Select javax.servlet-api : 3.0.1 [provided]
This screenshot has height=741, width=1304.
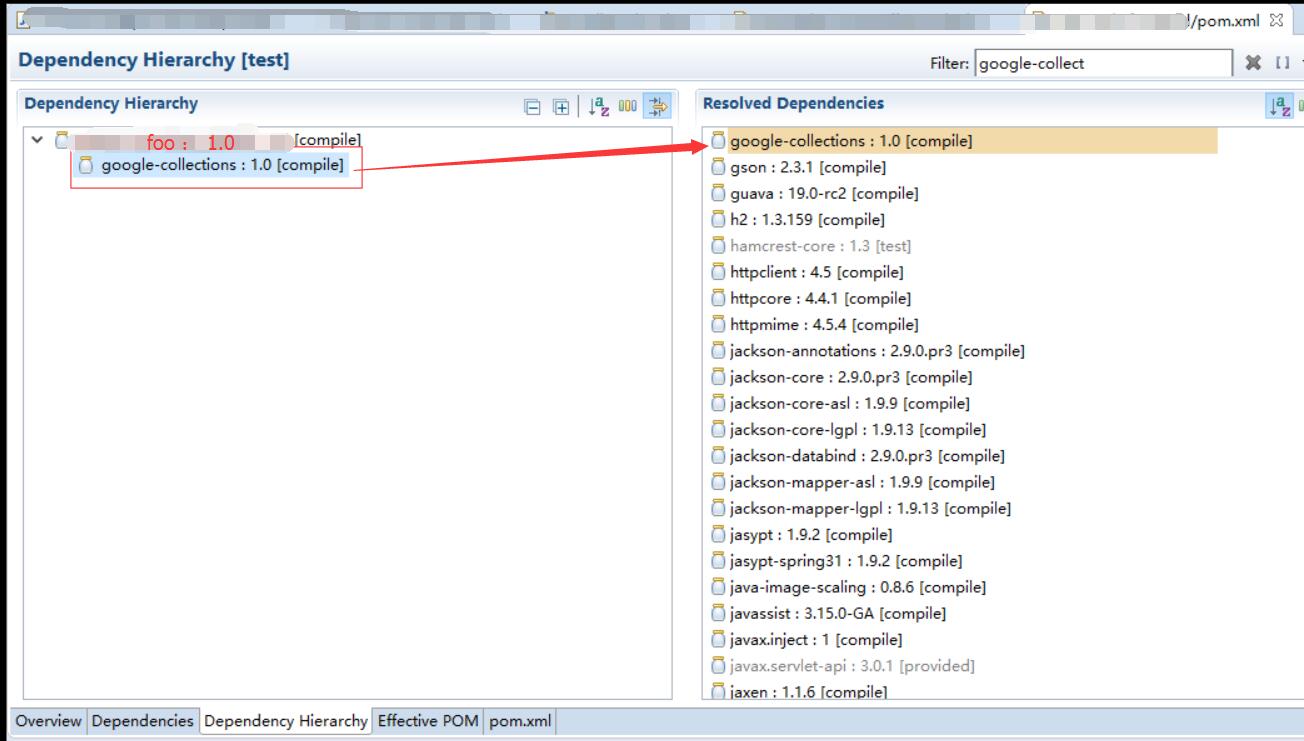[x=852, y=666]
